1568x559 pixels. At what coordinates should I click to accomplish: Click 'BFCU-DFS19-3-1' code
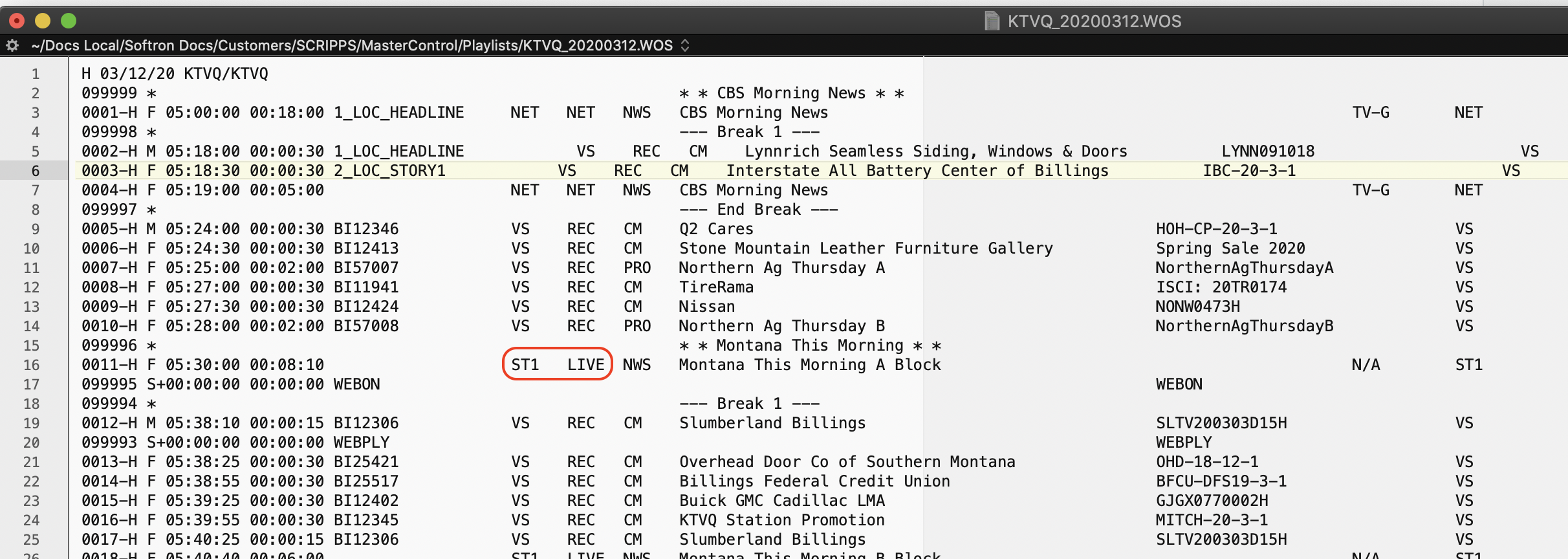click(x=1221, y=481)
